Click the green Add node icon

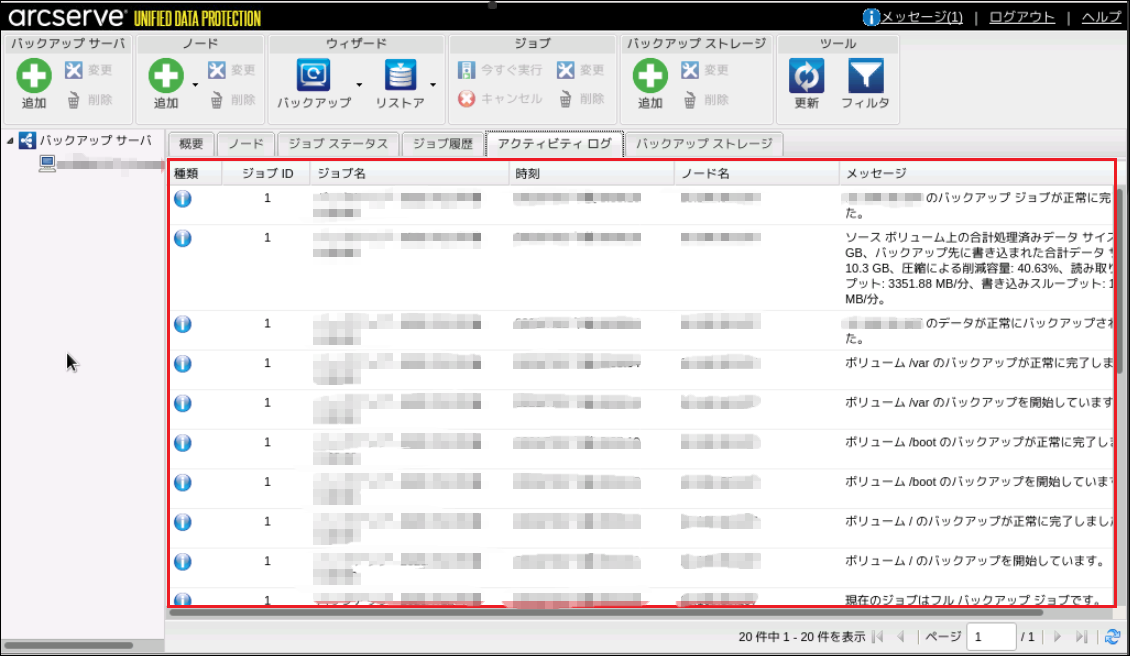(166, 76)
